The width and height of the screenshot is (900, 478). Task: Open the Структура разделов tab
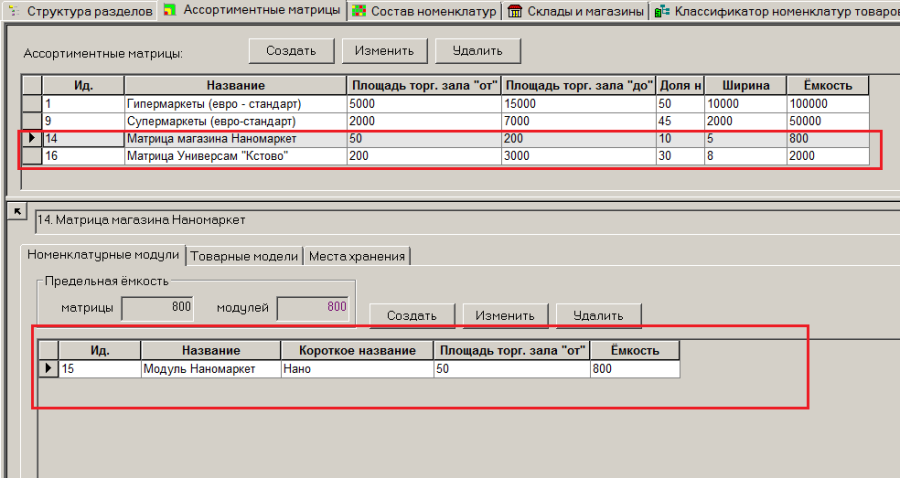click(x=79, y=11)
